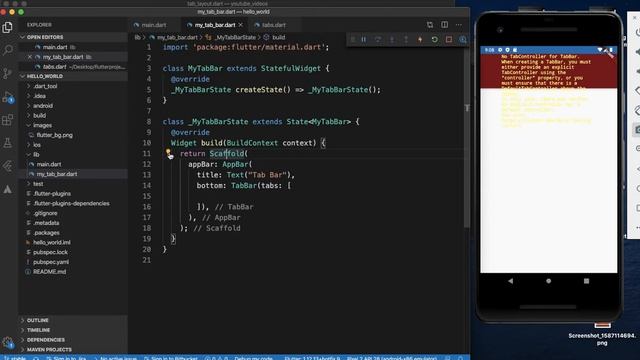This screenshot has width=640, height=360.
Task: Open Dart DevTools widget inspector icon
Action: click(x=462, y=40)
